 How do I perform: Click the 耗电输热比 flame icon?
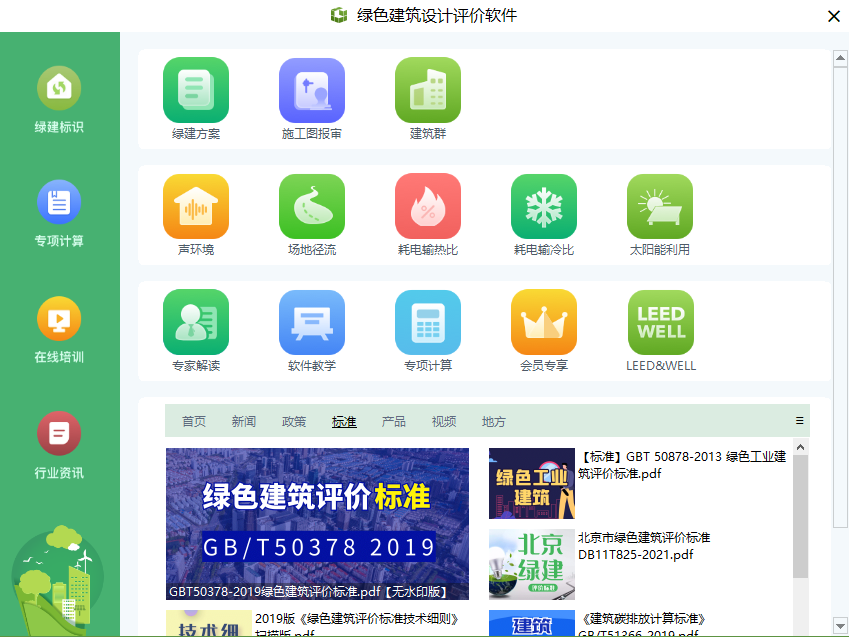pos(428,207)
